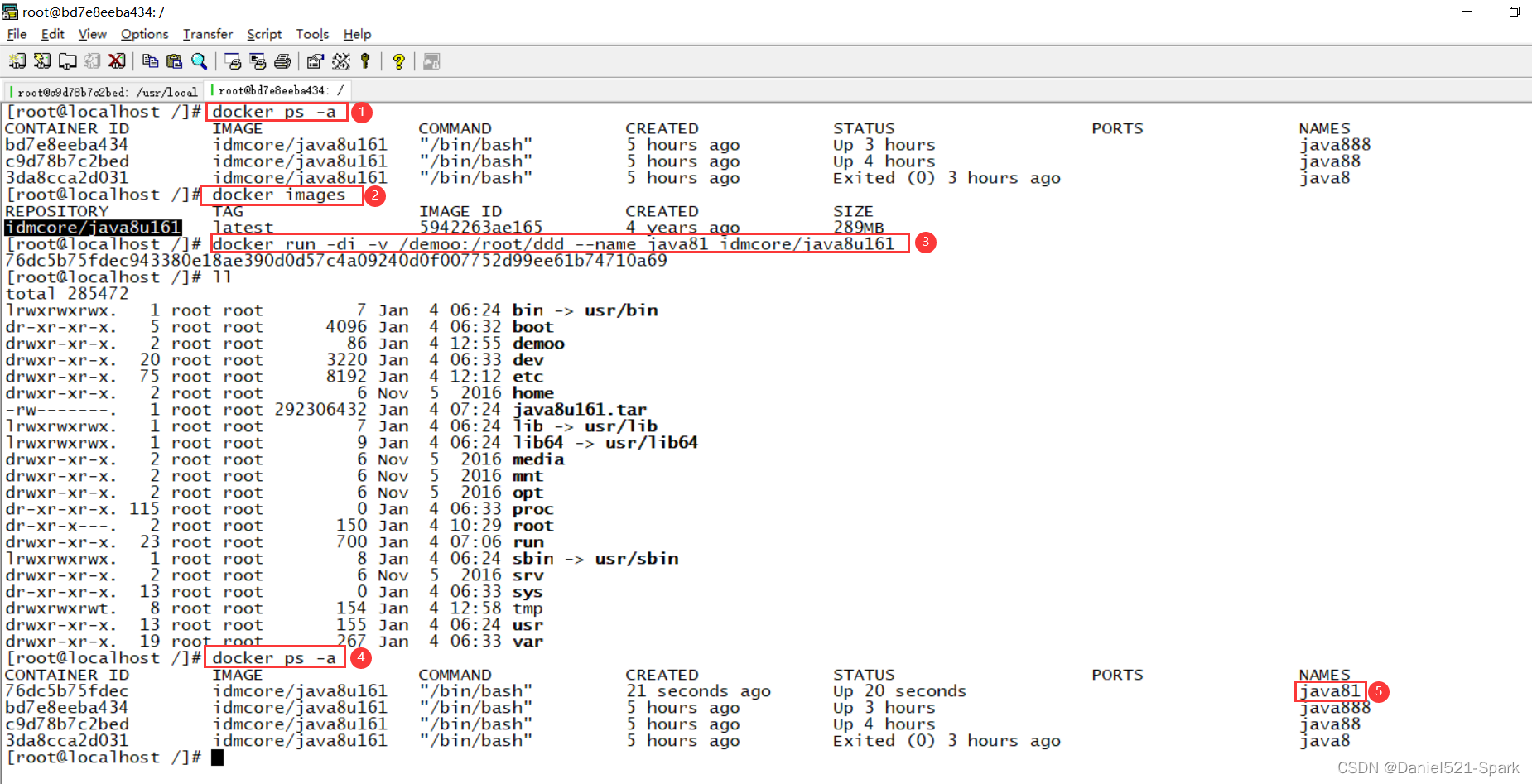Click the block cursor at last prompt
Viewport: 1532px width, 784px height.
point(217,758)
